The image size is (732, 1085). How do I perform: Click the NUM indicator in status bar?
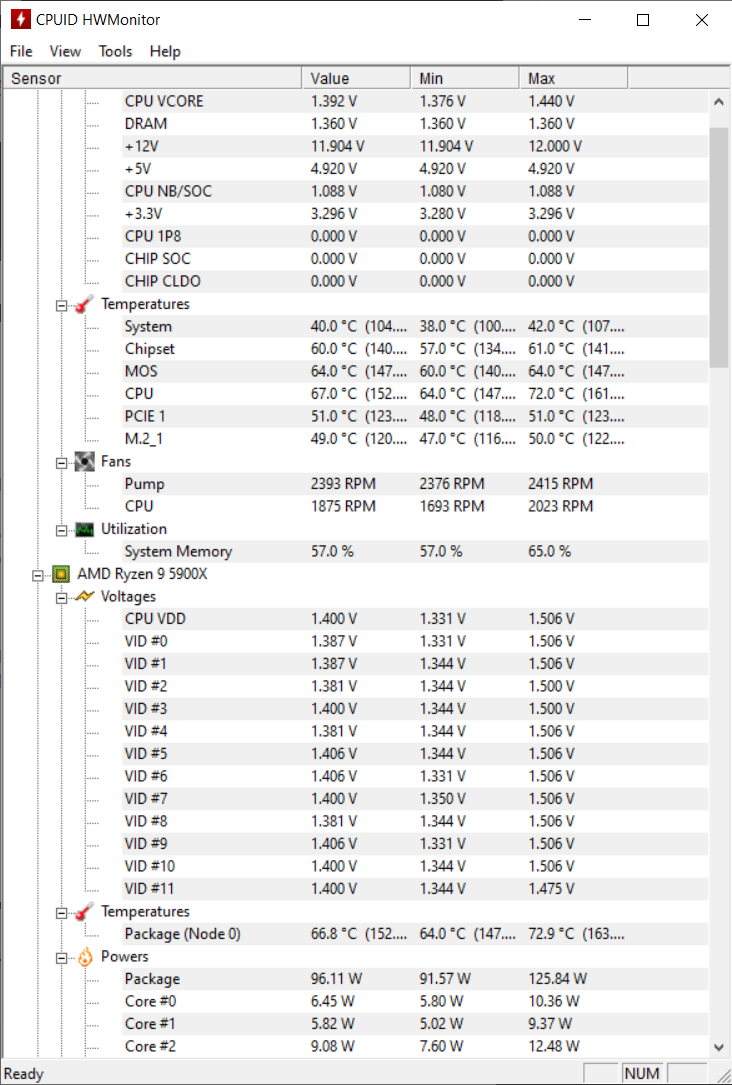(x=641, y=1074)
